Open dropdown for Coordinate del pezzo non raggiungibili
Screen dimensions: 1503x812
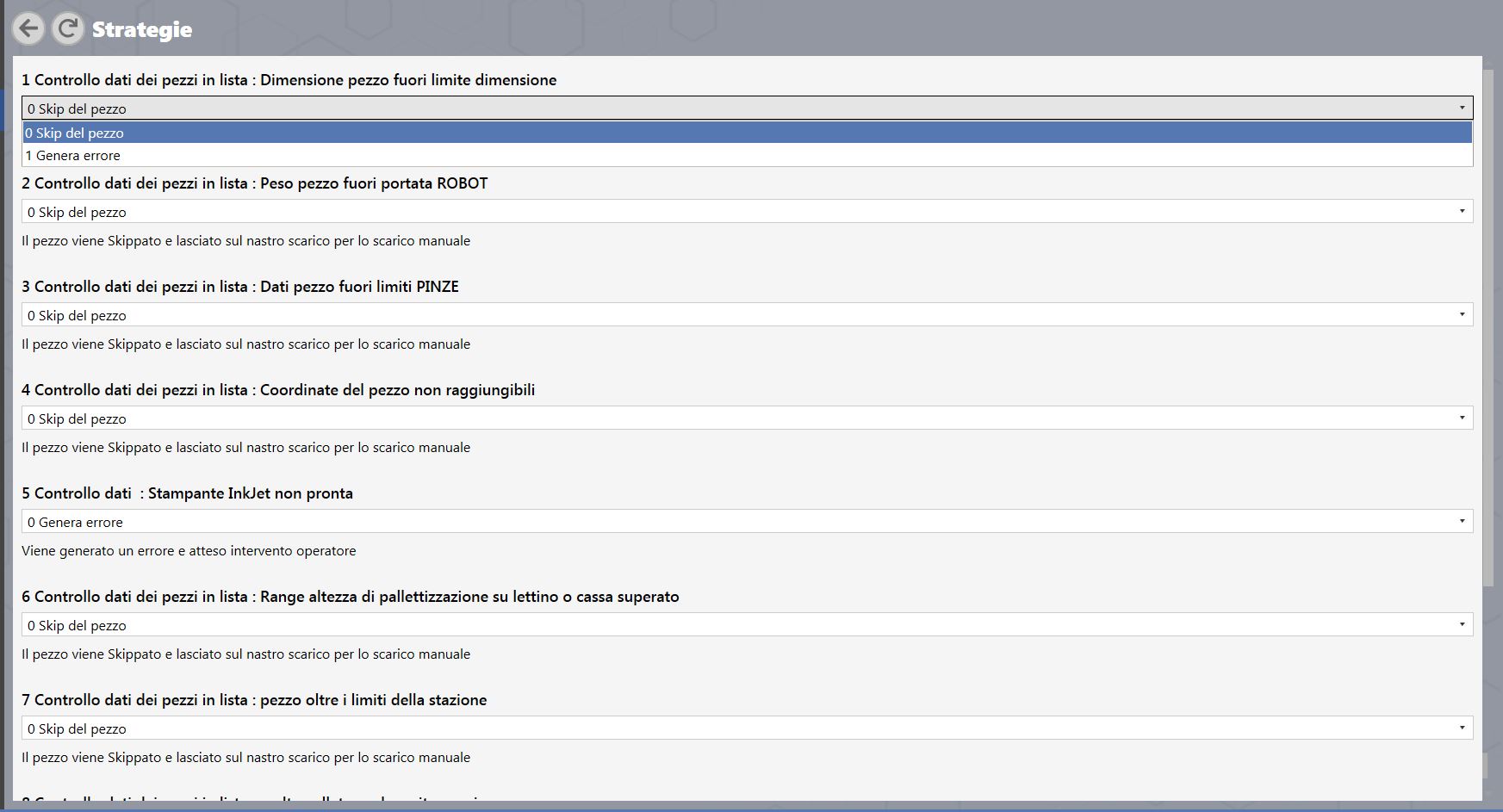(x=748, y=418)
